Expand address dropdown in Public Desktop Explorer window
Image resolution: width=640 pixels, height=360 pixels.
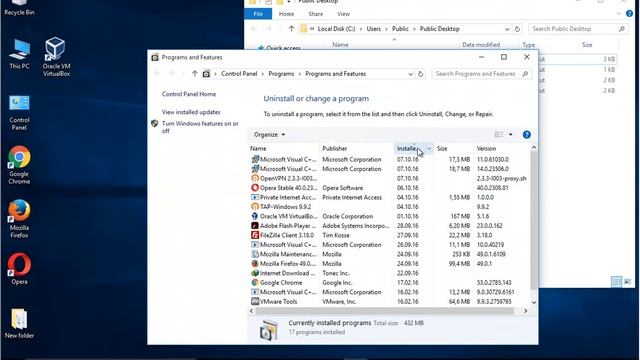[507, 29]
